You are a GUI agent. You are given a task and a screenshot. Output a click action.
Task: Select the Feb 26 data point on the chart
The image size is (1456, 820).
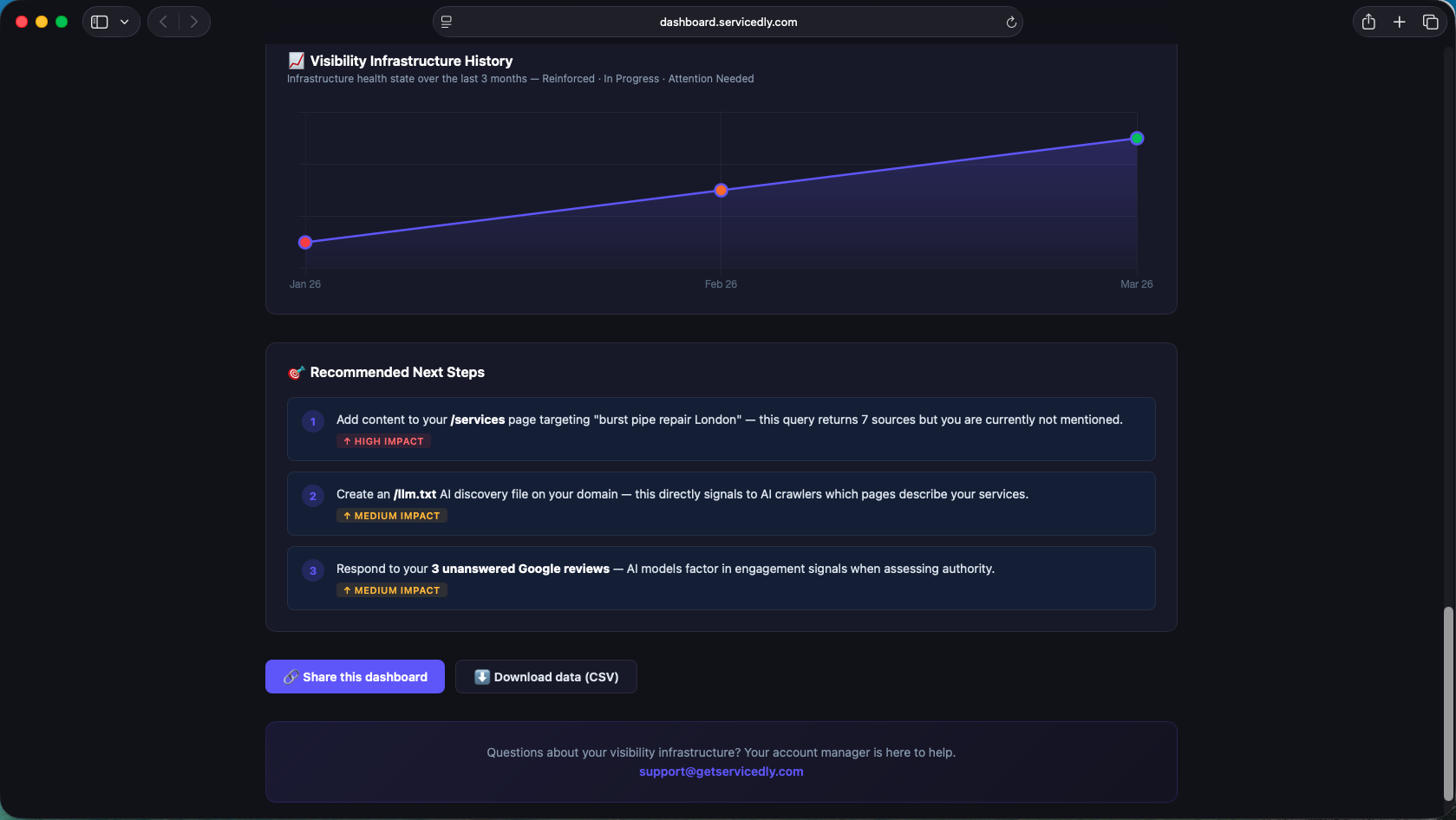(x=721, y=190)
